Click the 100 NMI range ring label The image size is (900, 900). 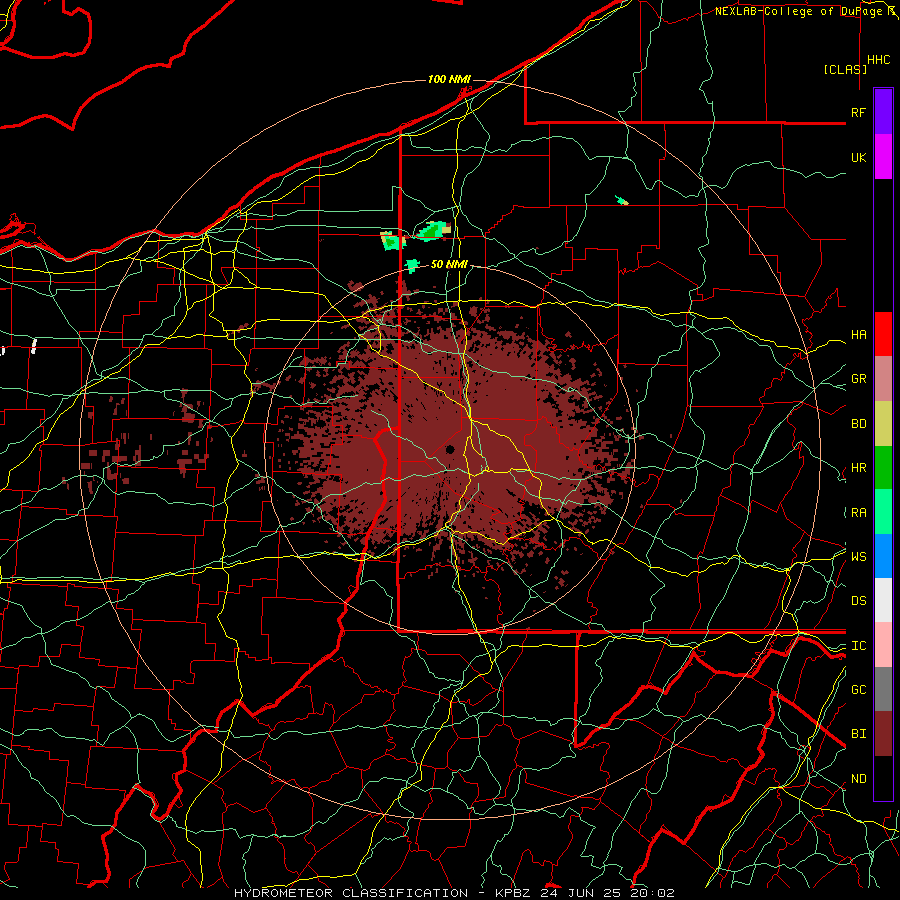click(x=448, y=79)
